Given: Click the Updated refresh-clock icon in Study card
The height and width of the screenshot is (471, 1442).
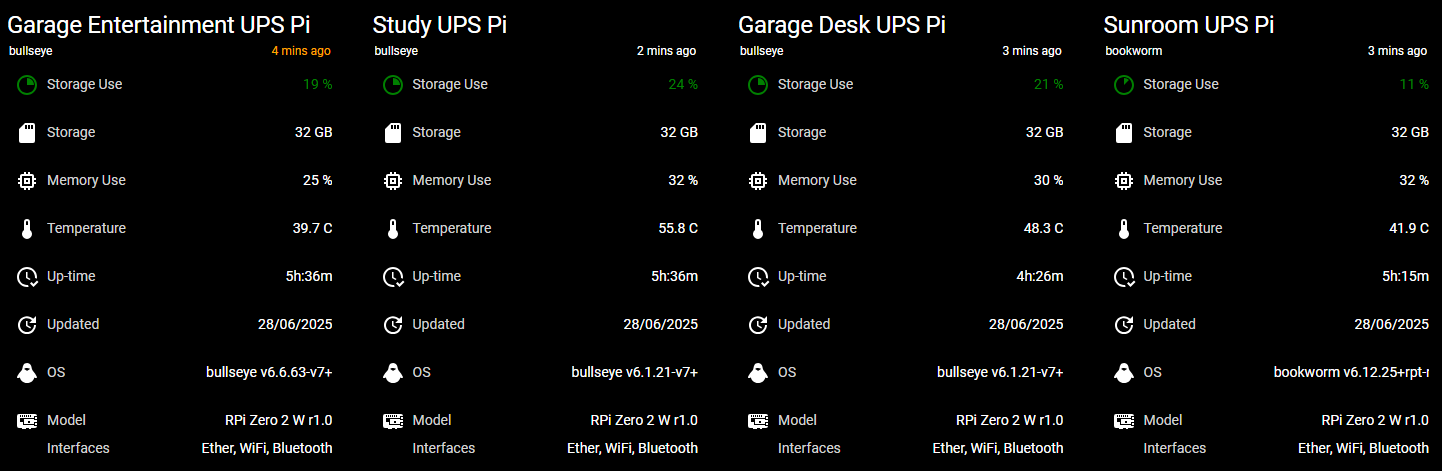Looking at the screenshot, I should tap(393, 325).
